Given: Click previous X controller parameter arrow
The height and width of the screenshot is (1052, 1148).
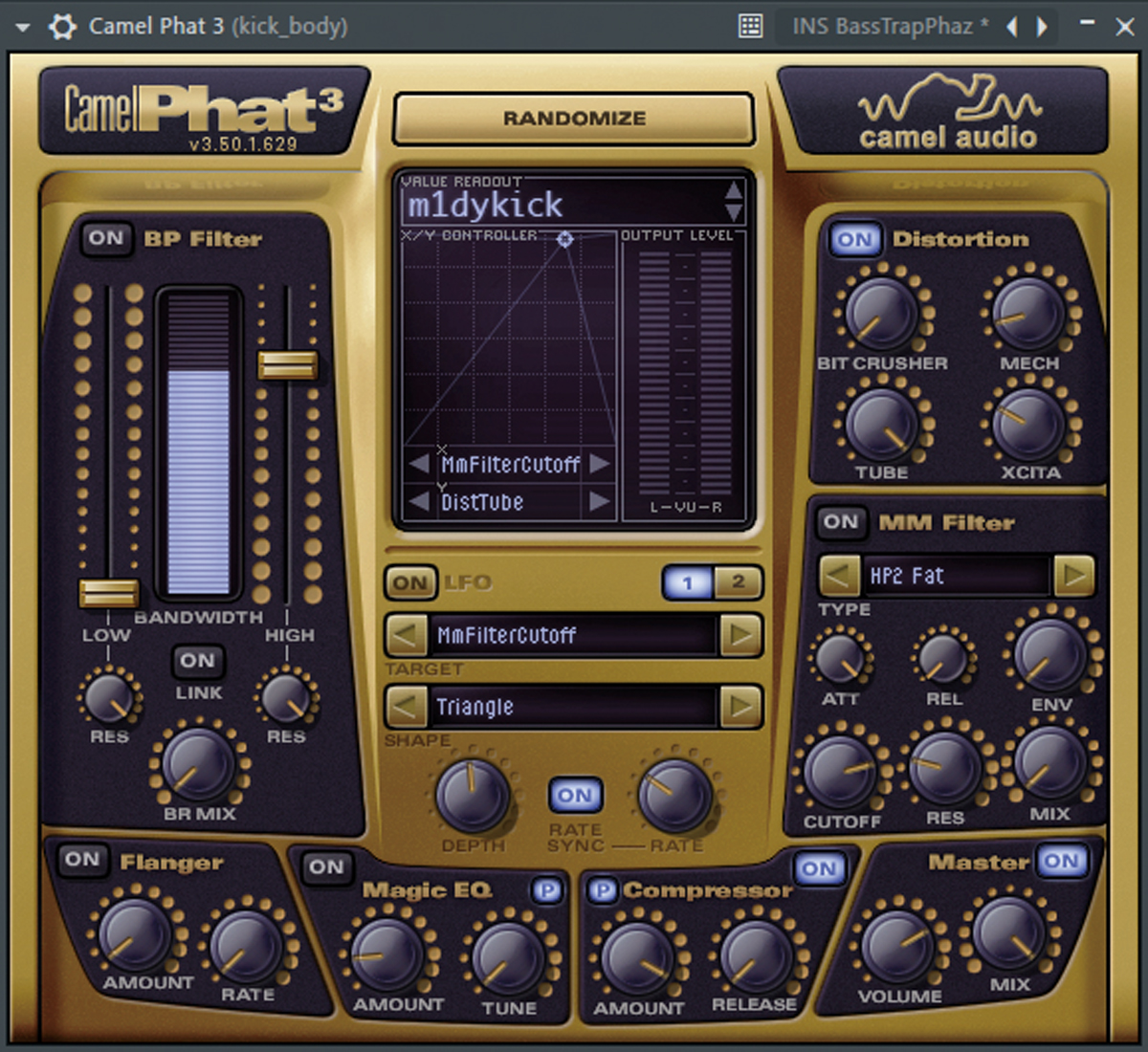Looking at the screenshot, I should click(419, 465).
